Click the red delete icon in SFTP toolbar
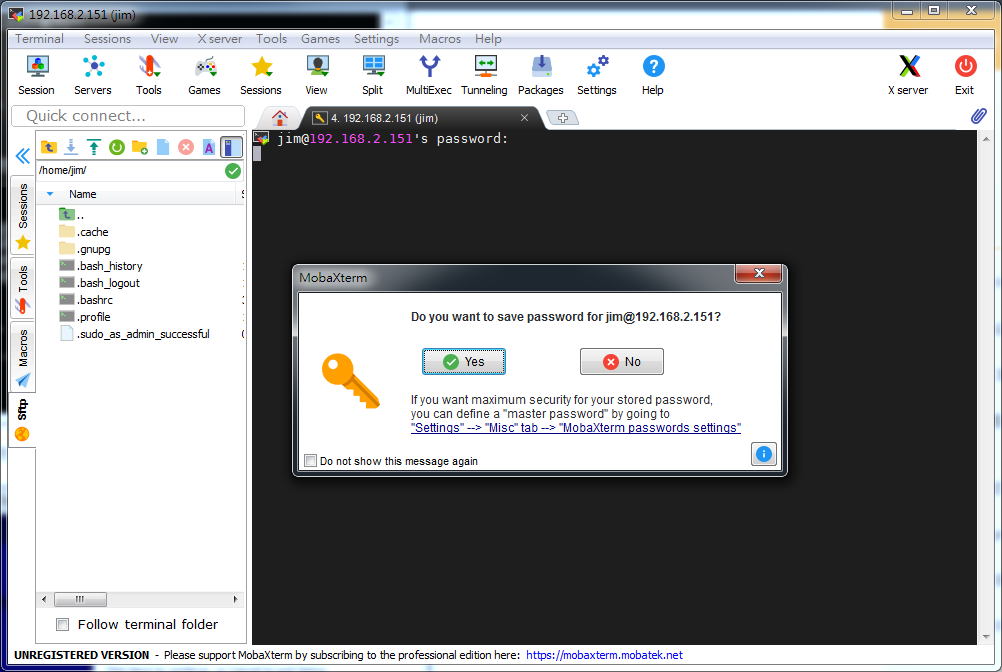1002x672 pixels. (x=186, y=147)
